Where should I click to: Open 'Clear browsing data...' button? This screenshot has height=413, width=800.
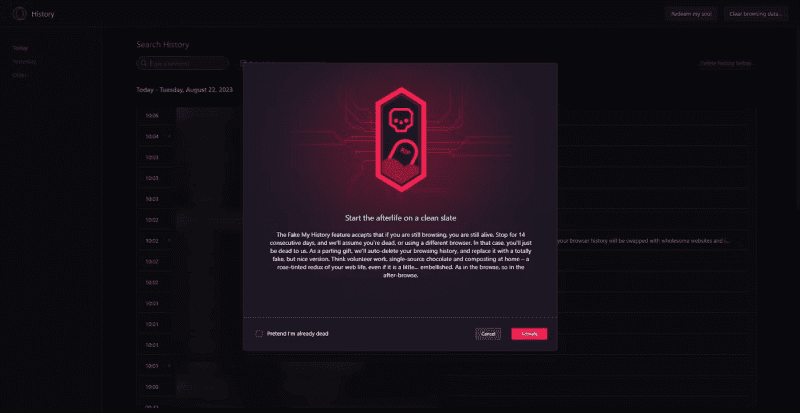click(x=756, y=14)
